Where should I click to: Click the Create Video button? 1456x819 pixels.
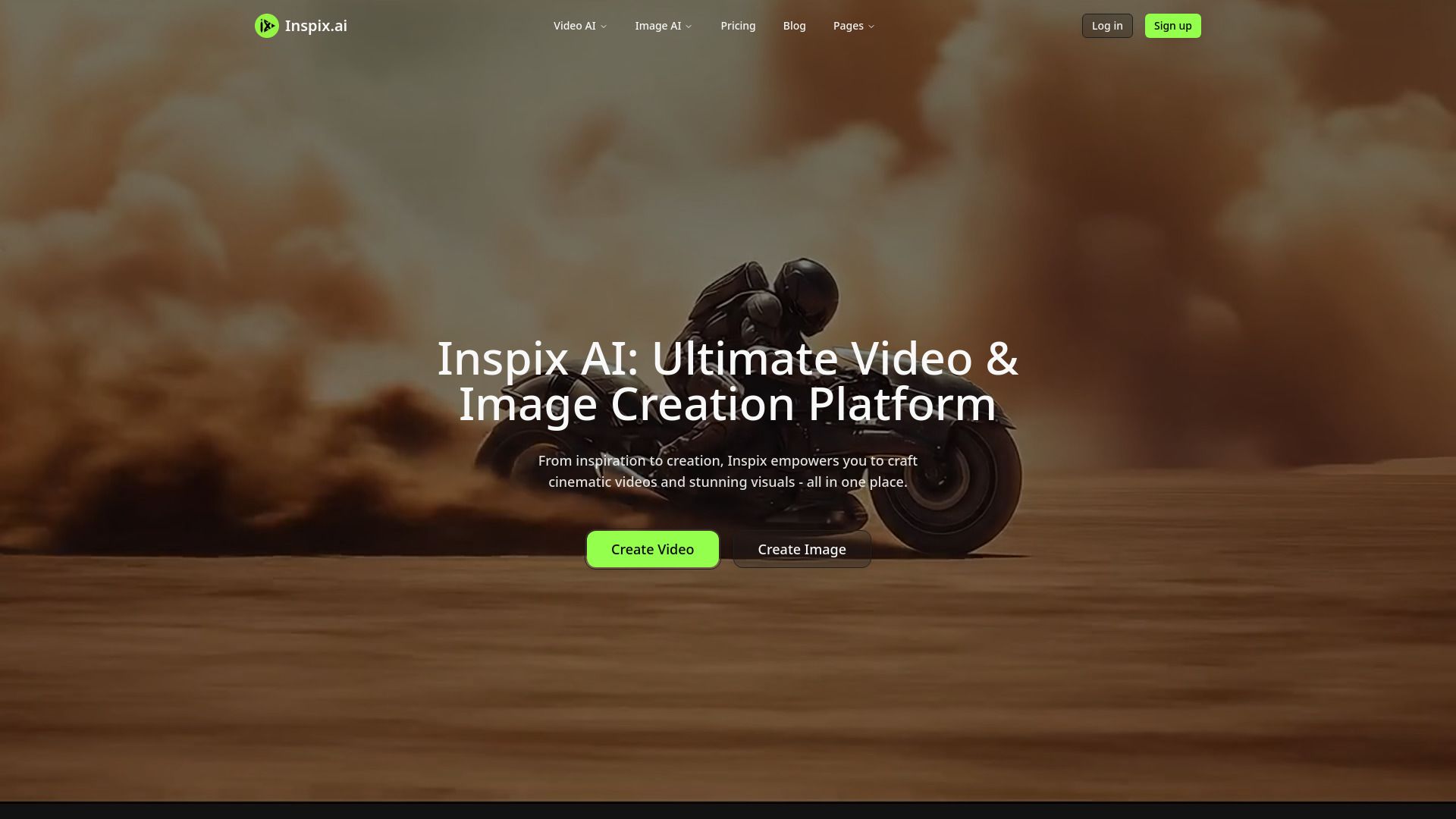(651, 548)
